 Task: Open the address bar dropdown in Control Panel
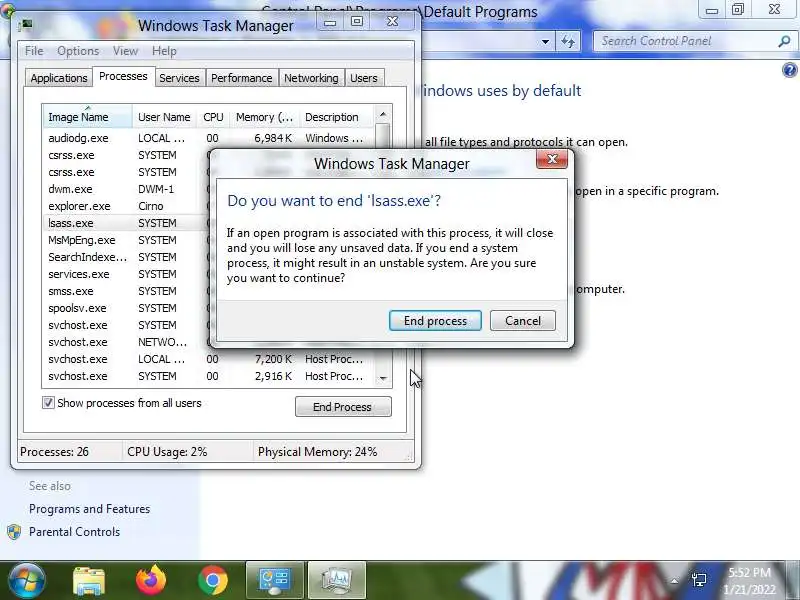(x=545, y=41)
